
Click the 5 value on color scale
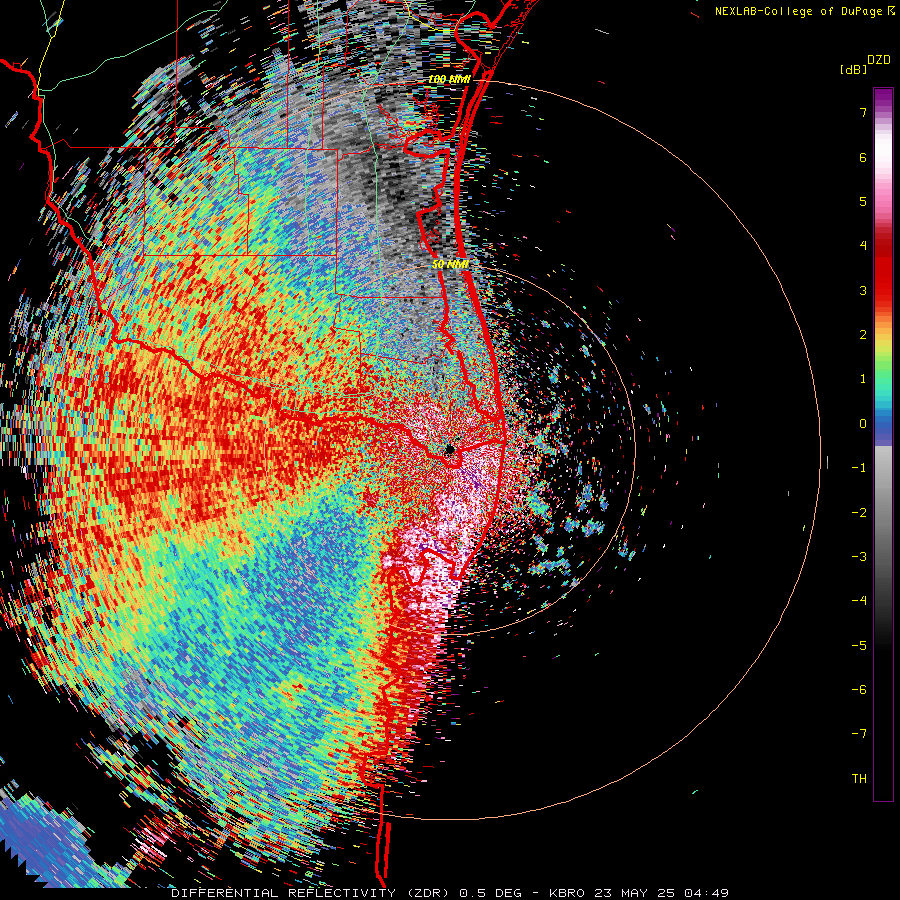[863, 201]
